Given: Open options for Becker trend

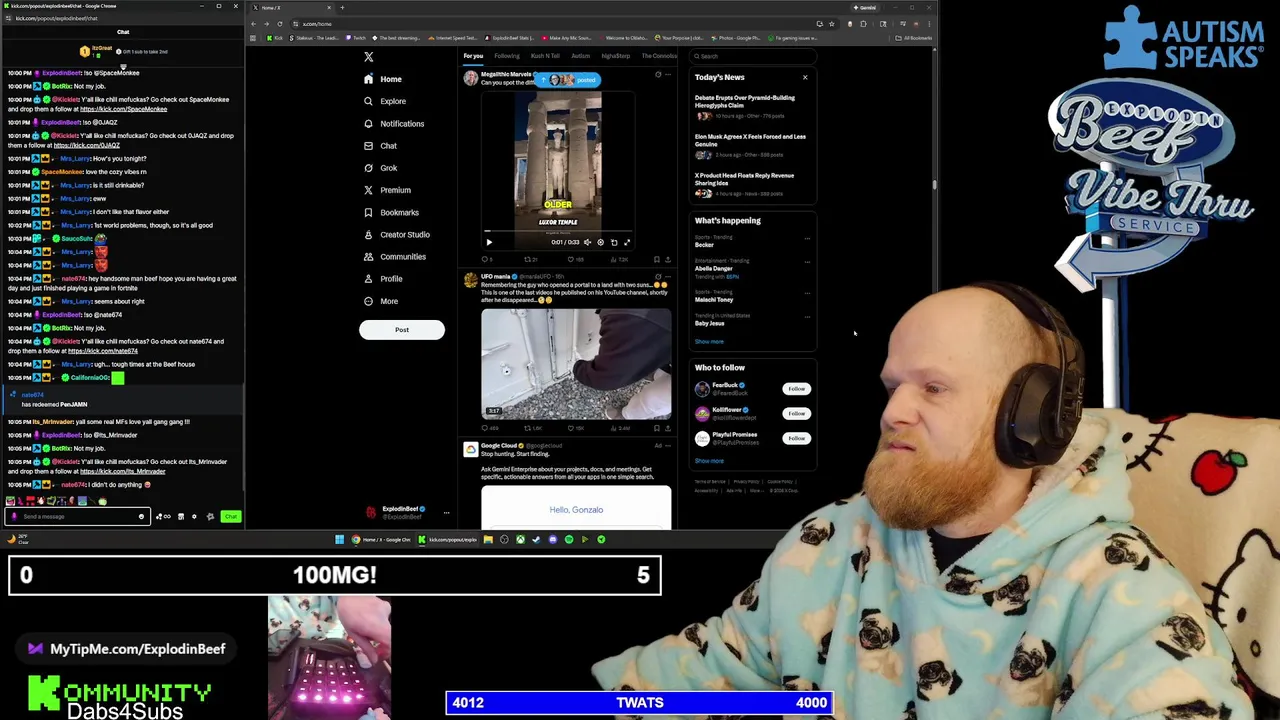Looking at the screenshot, I should click(807, 239).
